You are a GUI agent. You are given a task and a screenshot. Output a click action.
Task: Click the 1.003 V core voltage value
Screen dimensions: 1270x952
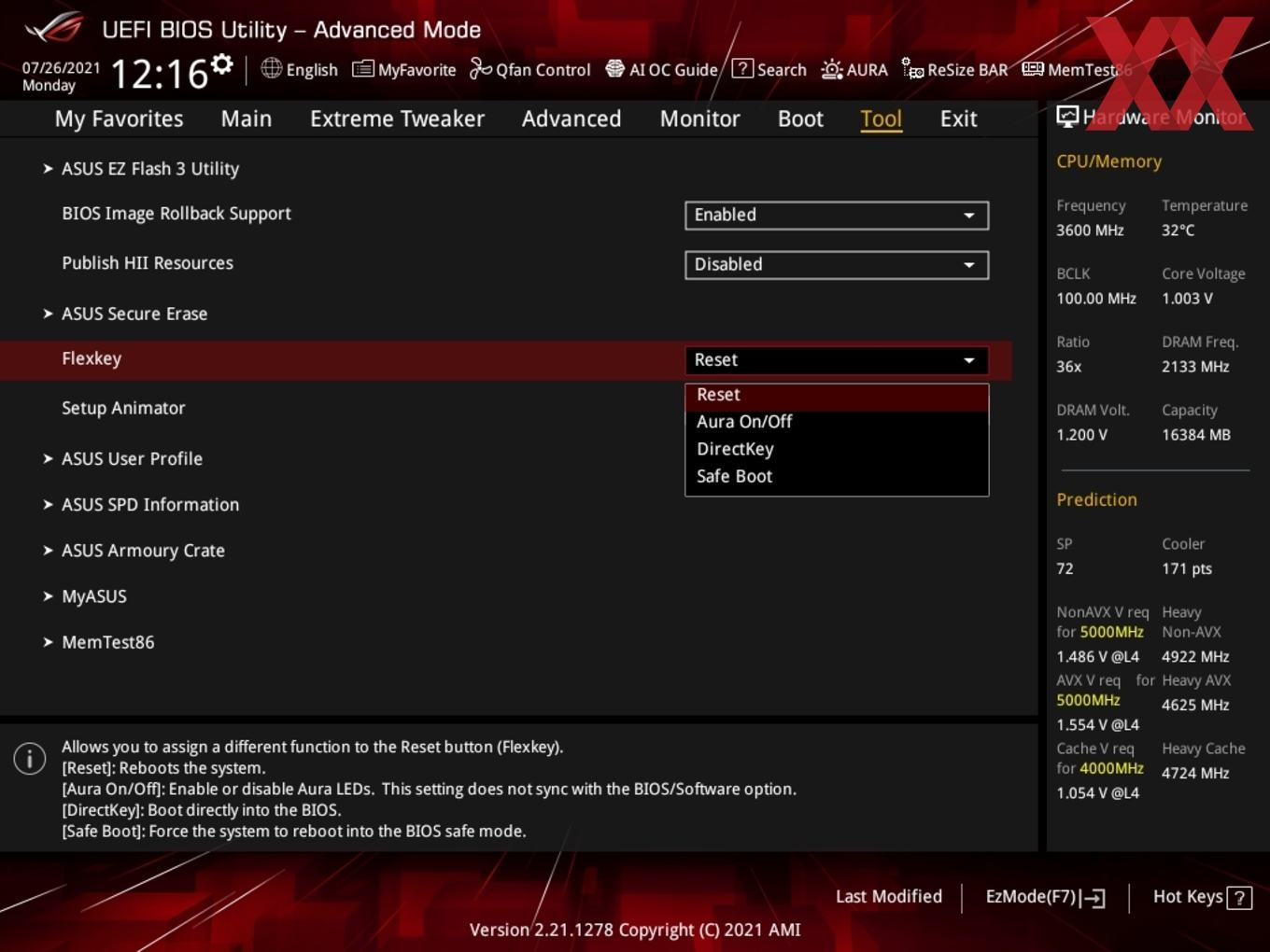pyautogui.click(x=1187, y=299)
